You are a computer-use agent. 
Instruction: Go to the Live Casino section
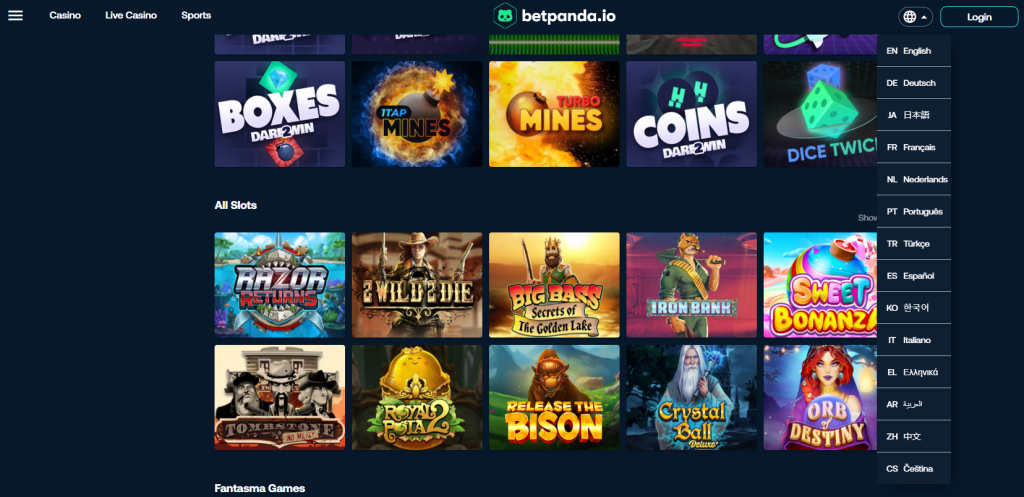[131, 16]
